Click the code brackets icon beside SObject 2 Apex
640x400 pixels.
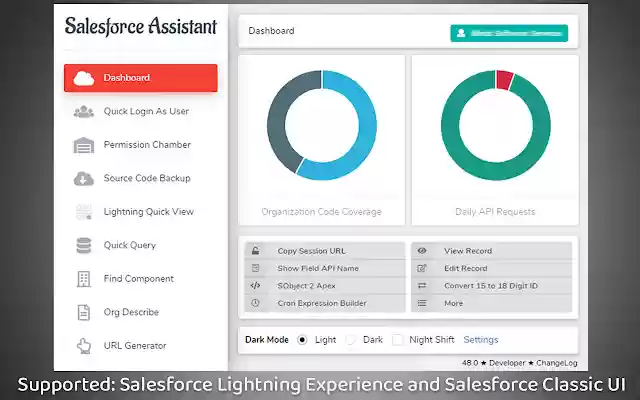click(256, 286)
